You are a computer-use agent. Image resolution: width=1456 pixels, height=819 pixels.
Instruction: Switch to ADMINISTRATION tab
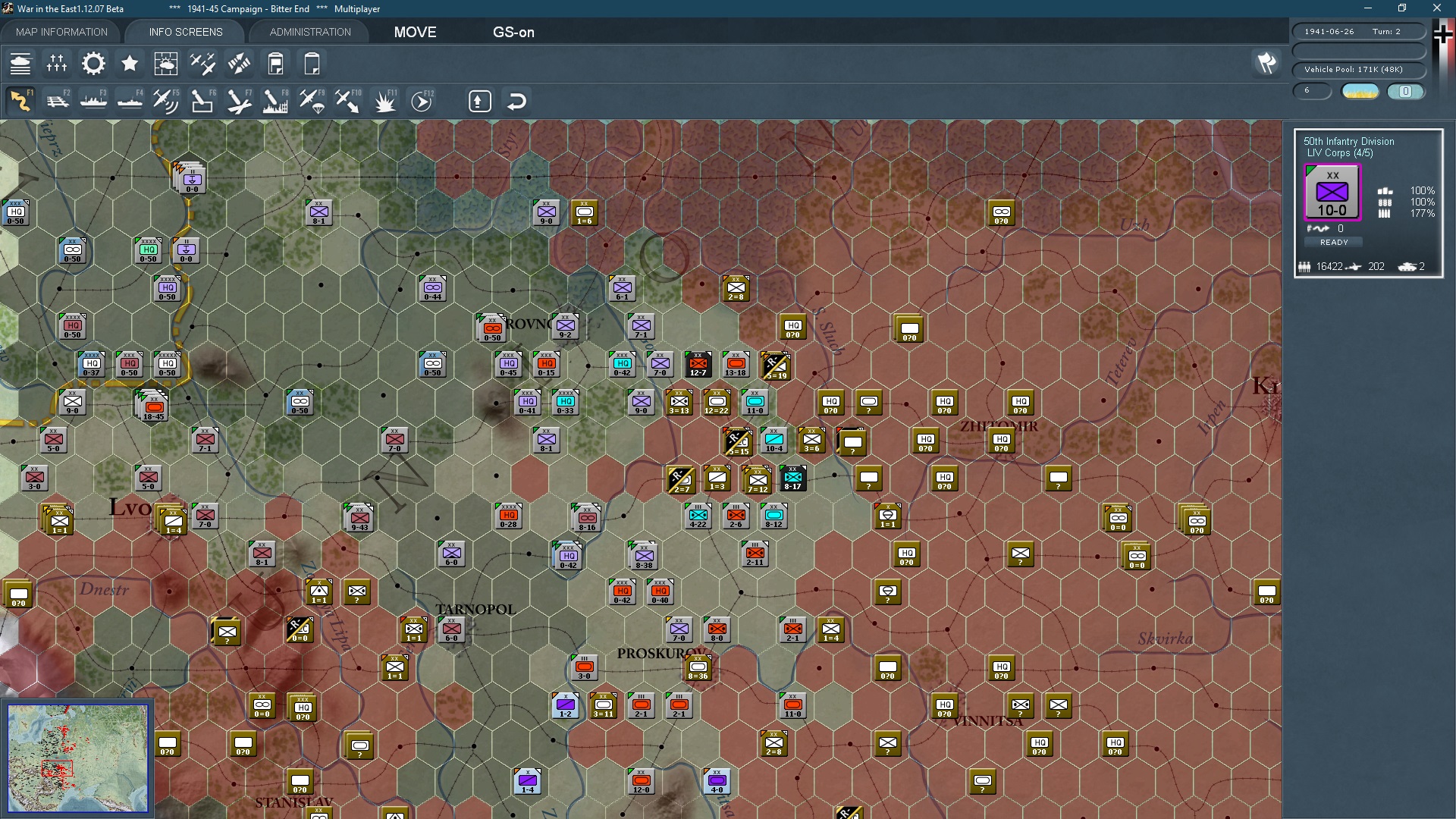[310, 32]
